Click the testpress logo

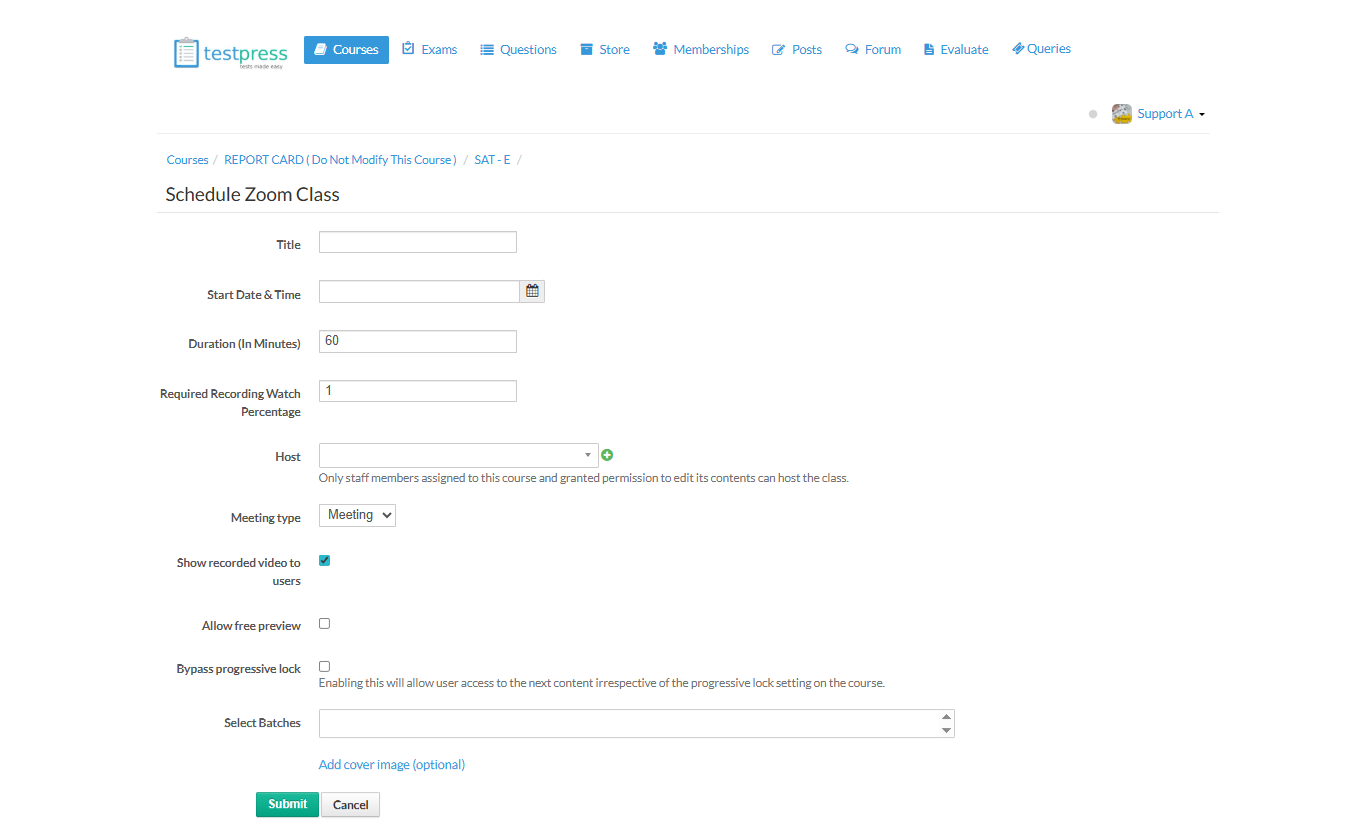click(x=230, y=53)
